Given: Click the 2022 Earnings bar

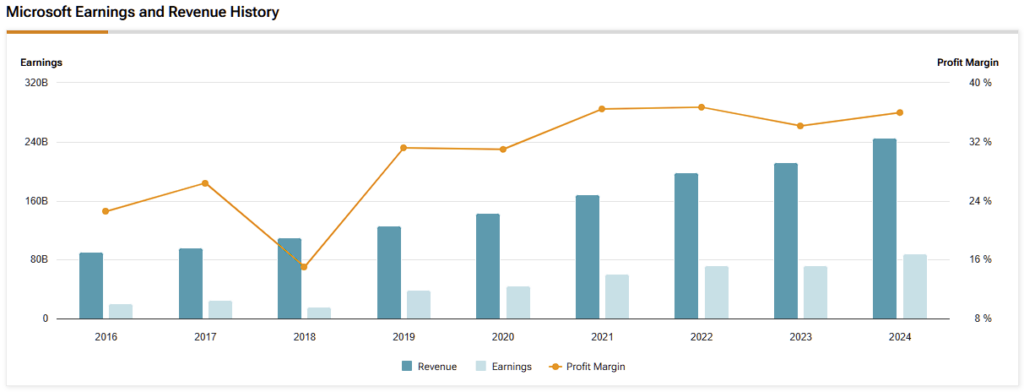Looking at the screenshot, I should 716,292.
